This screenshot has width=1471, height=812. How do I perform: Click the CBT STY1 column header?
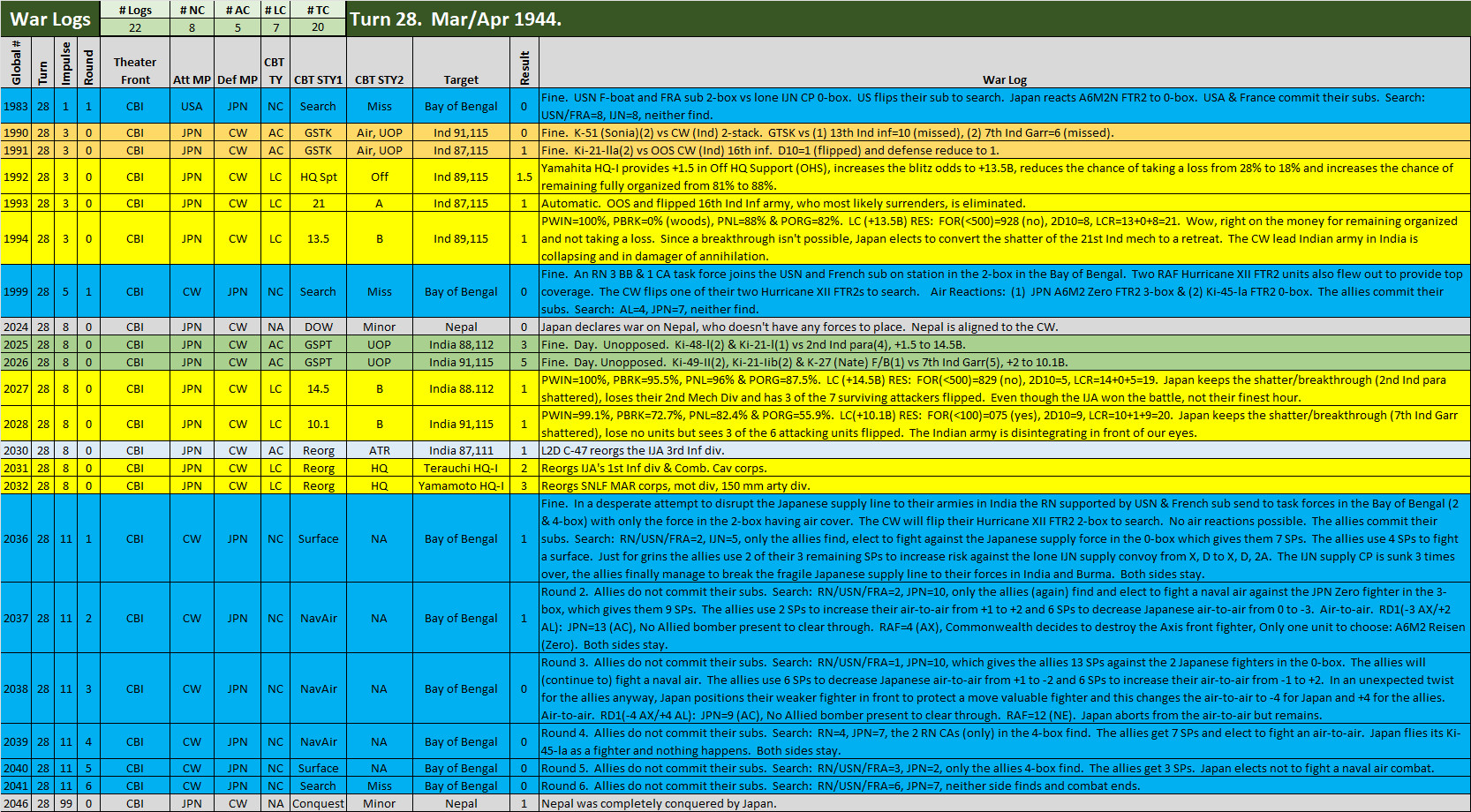318,79
